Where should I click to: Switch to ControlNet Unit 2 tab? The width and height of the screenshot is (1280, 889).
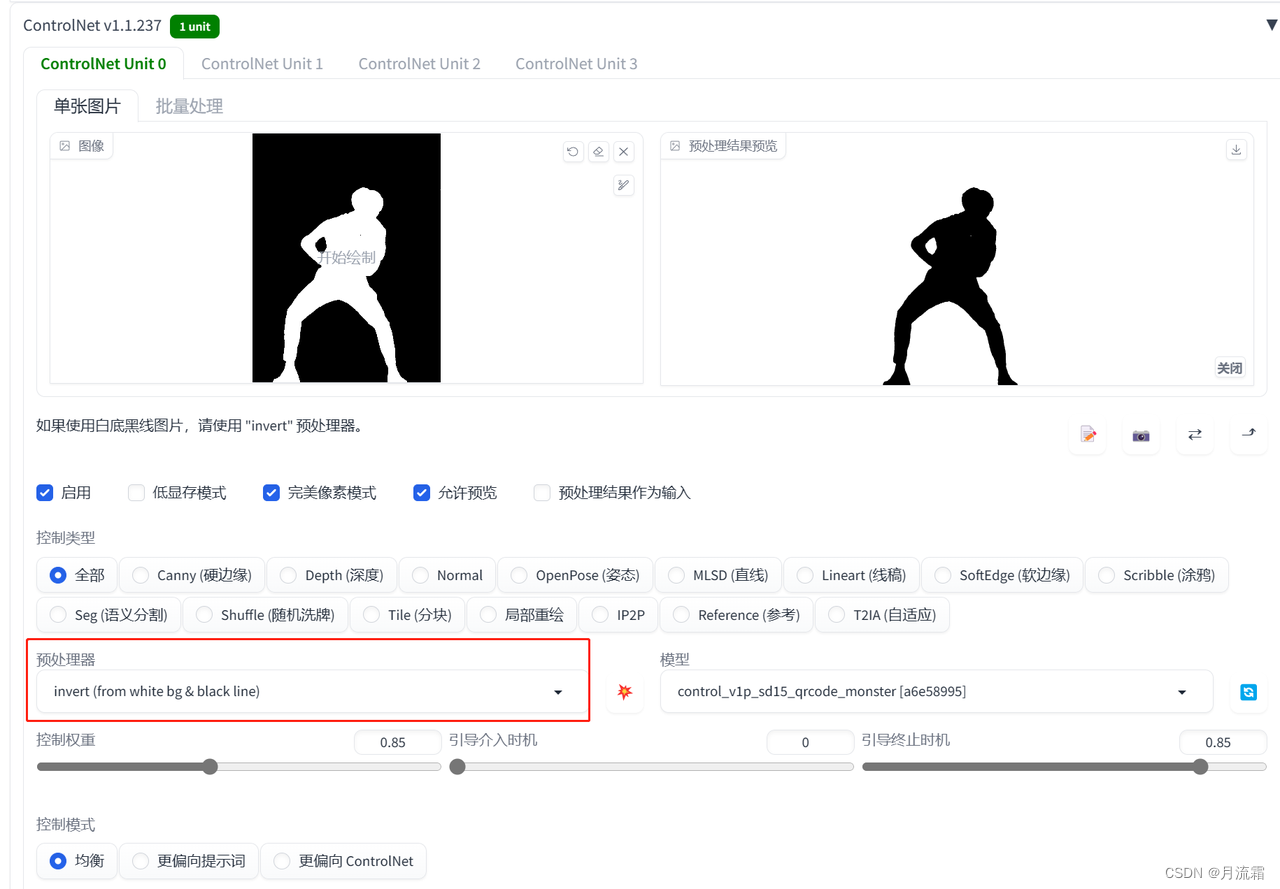tap(419, 64)
